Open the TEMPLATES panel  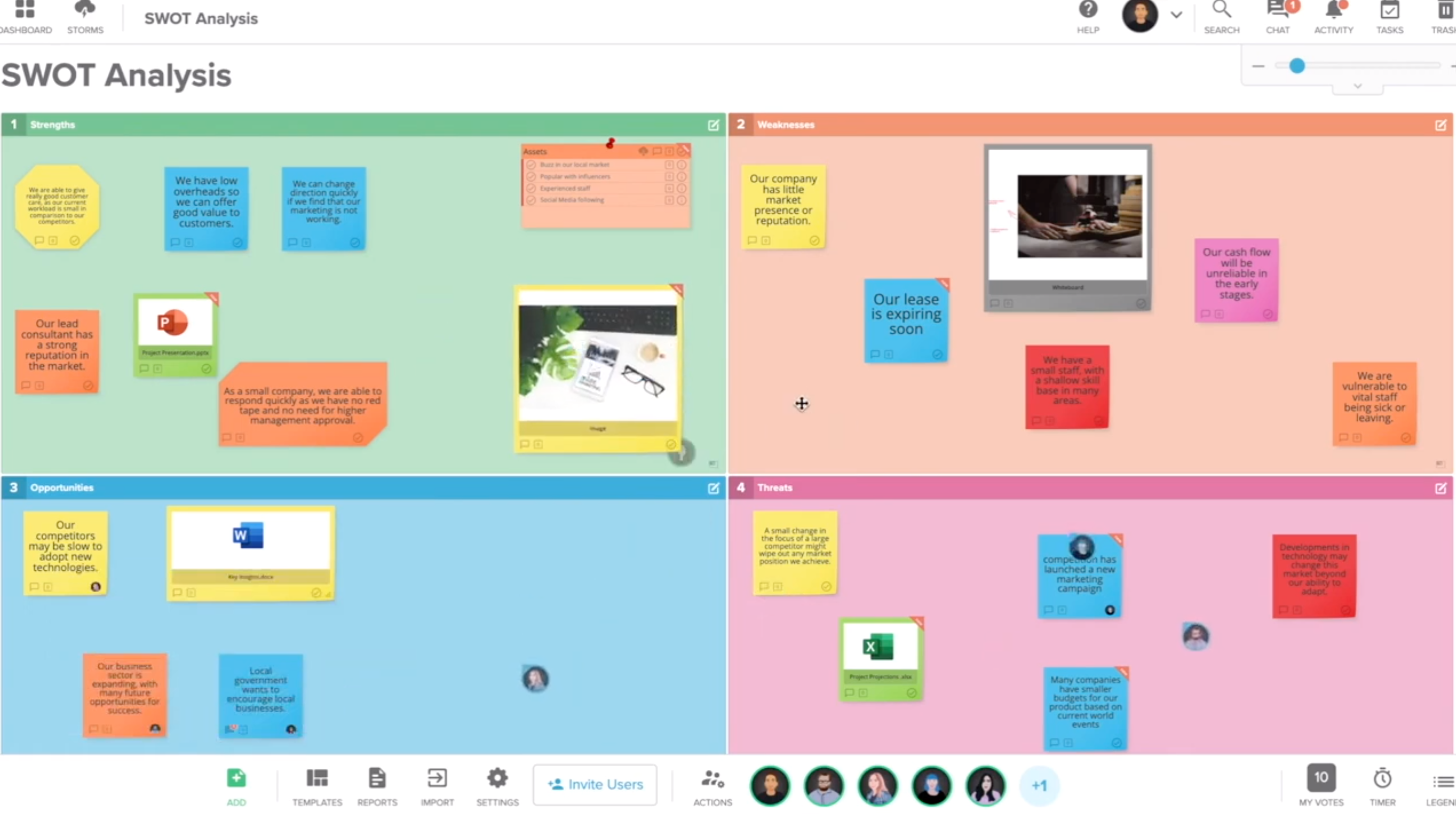317,785
